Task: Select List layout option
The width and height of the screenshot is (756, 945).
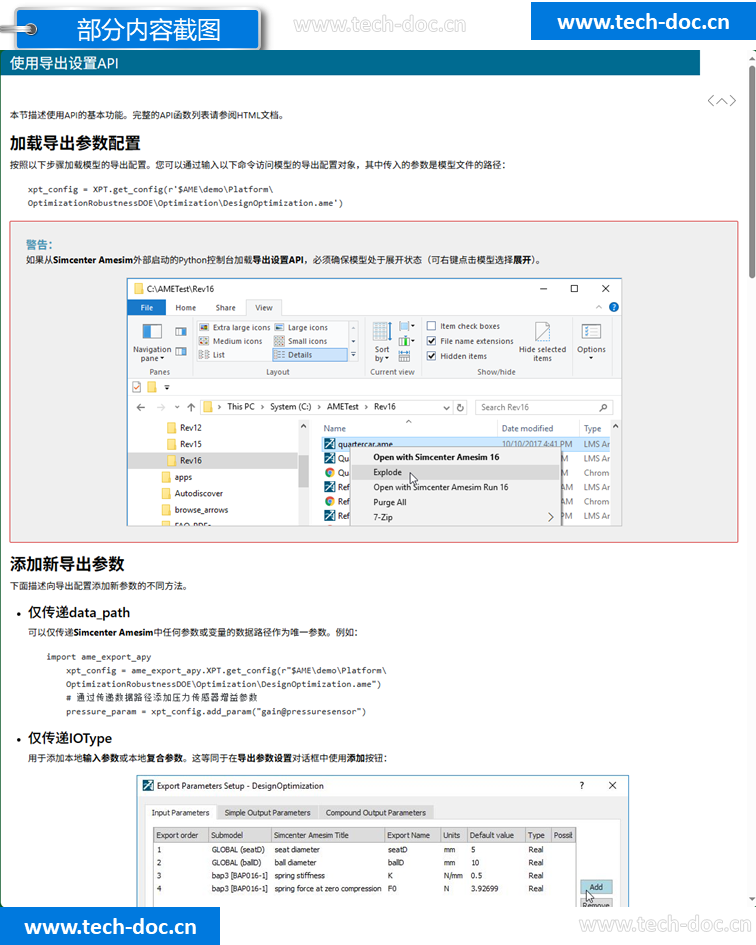Action: [x=212, y=355]
